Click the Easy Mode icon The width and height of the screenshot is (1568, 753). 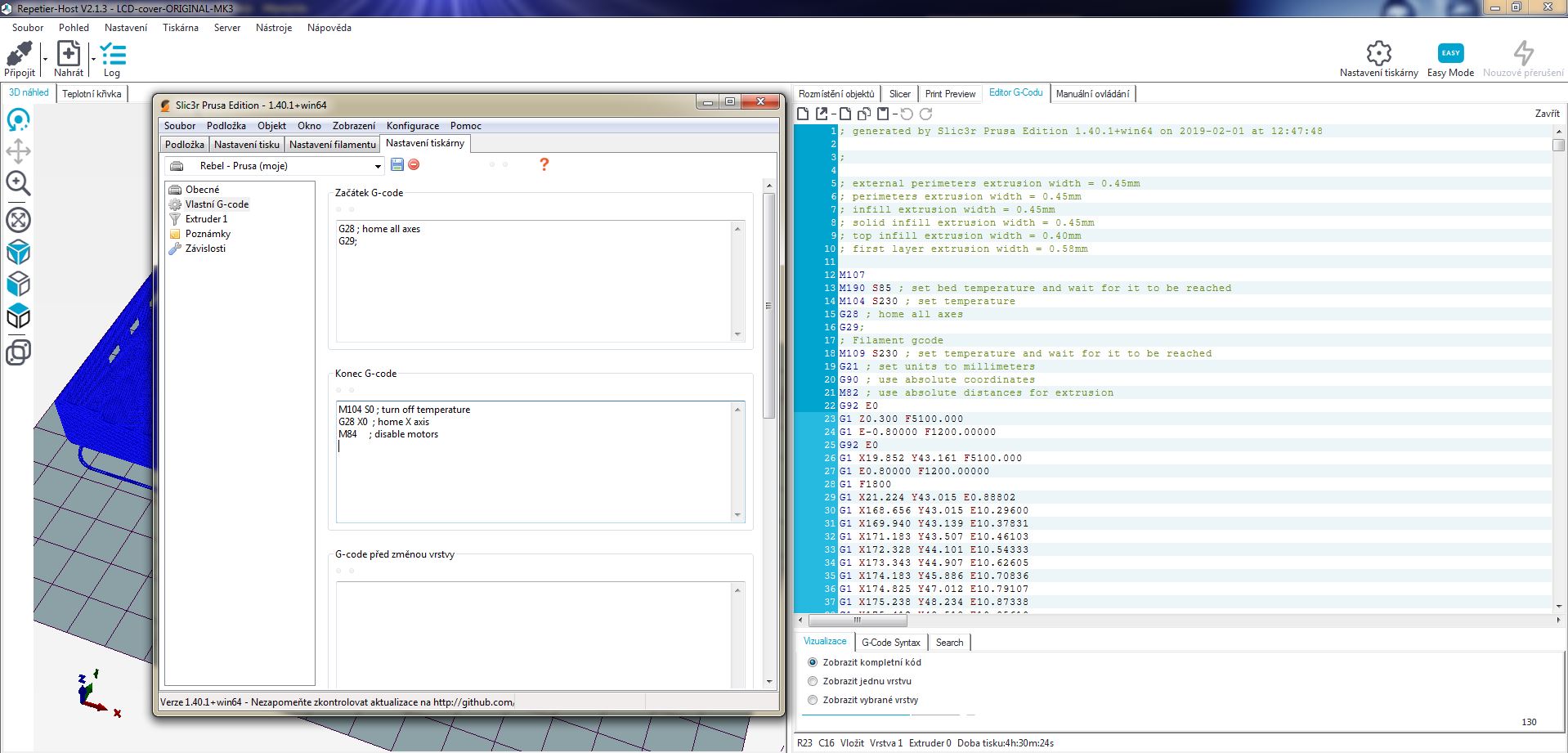tap(1450, 53)
